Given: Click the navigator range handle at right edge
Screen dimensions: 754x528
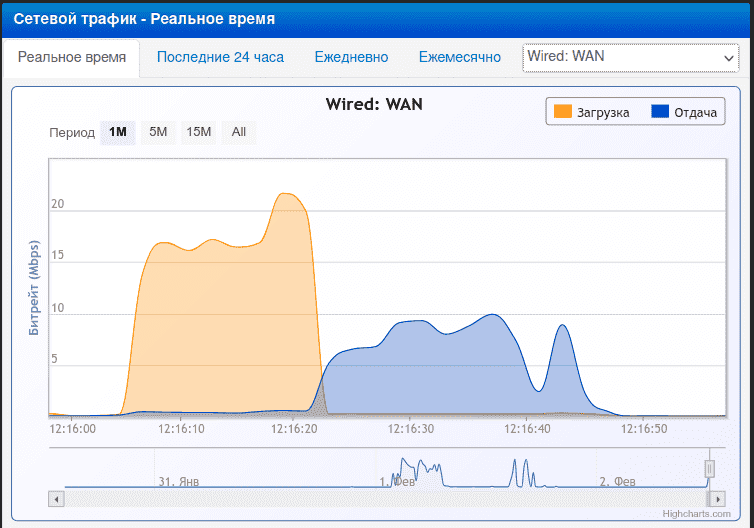Looking at the screenshot, I should coord(709,468).
